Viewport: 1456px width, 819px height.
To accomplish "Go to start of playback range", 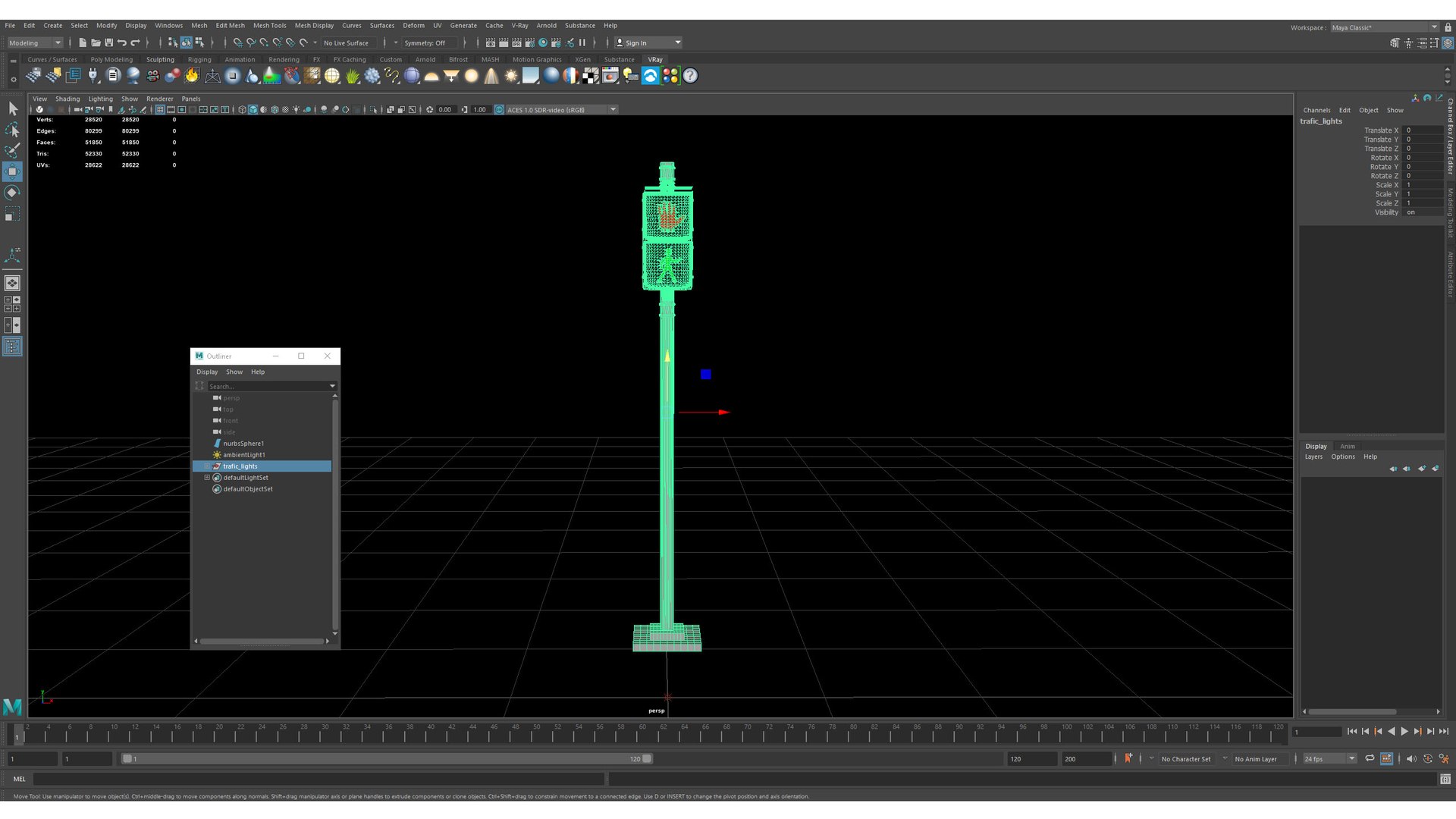I will tap(1352, 732).
